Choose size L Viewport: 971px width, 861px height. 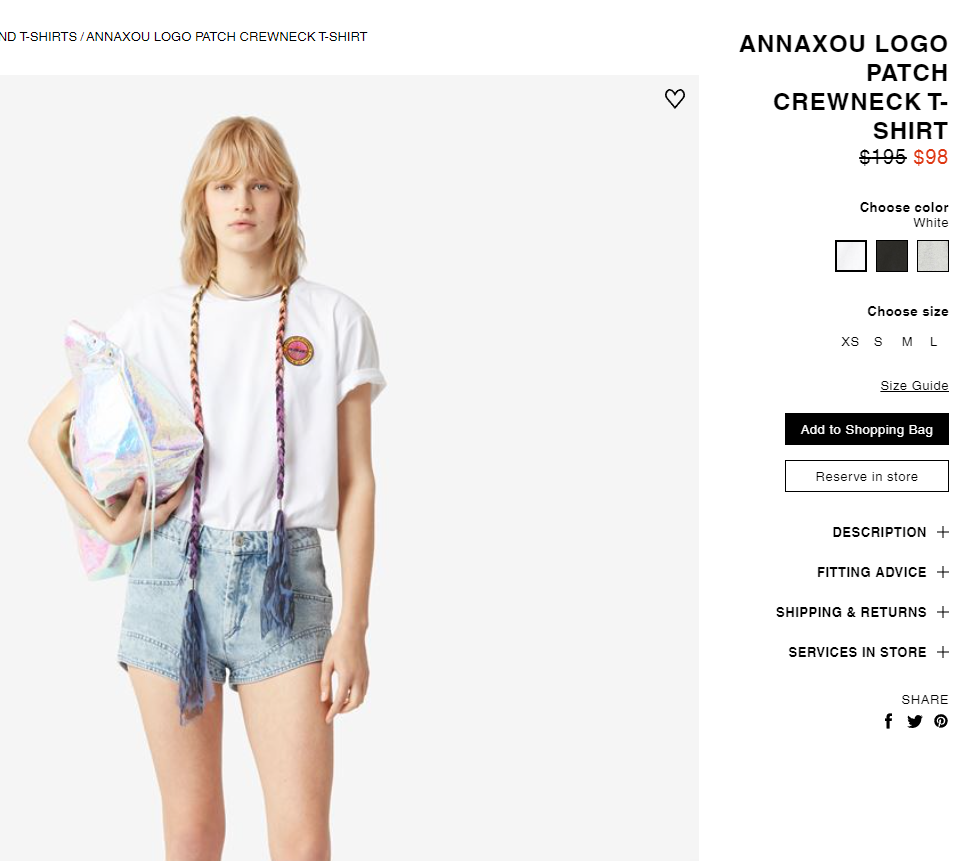pos(933,341)
